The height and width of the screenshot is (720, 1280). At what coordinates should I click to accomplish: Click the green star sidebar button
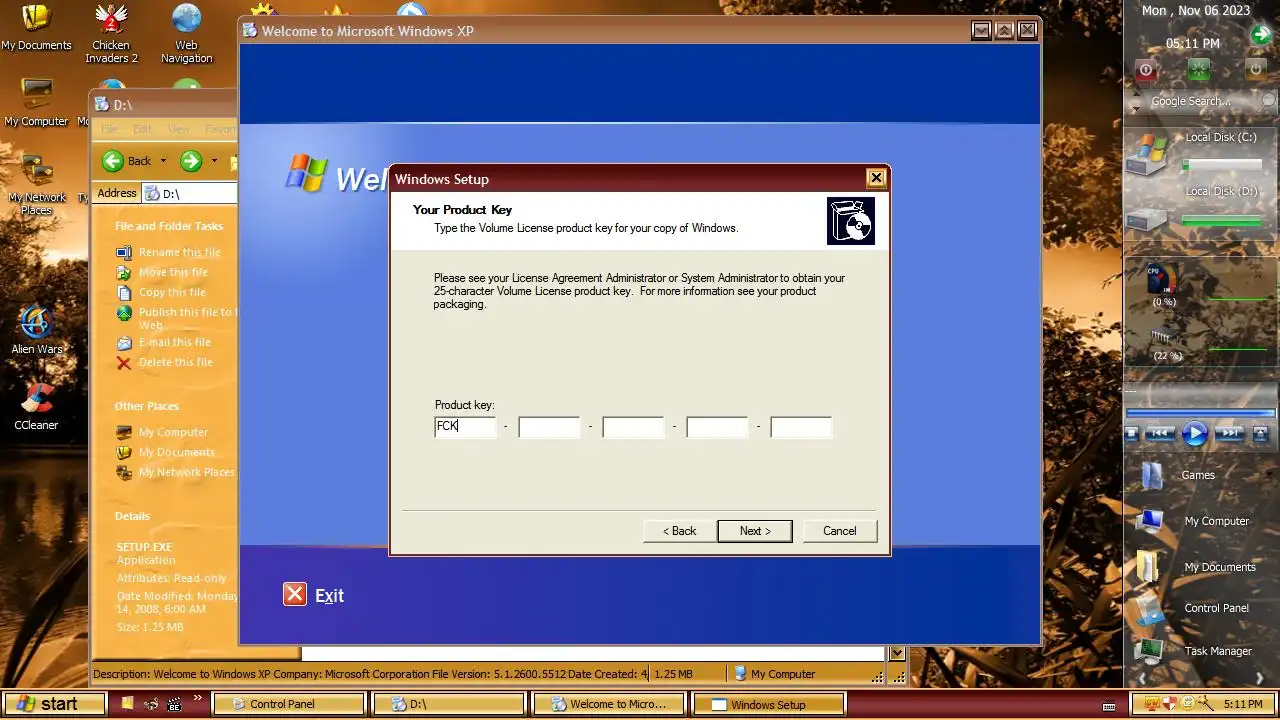pos(1199,70)
